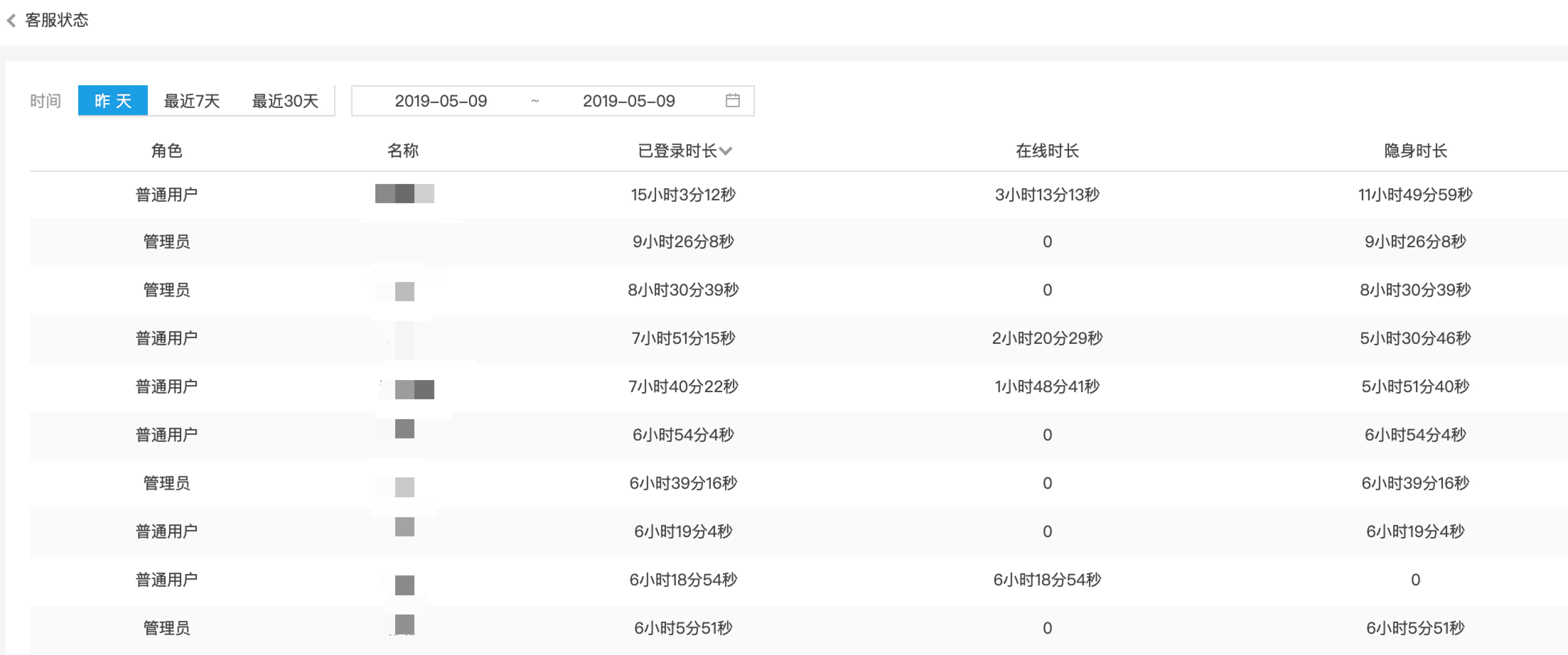The width and height of the screenshot is (1568, 655).
Task: Click the end date field showing 2019-05-09
Action: tap(628, 100)
